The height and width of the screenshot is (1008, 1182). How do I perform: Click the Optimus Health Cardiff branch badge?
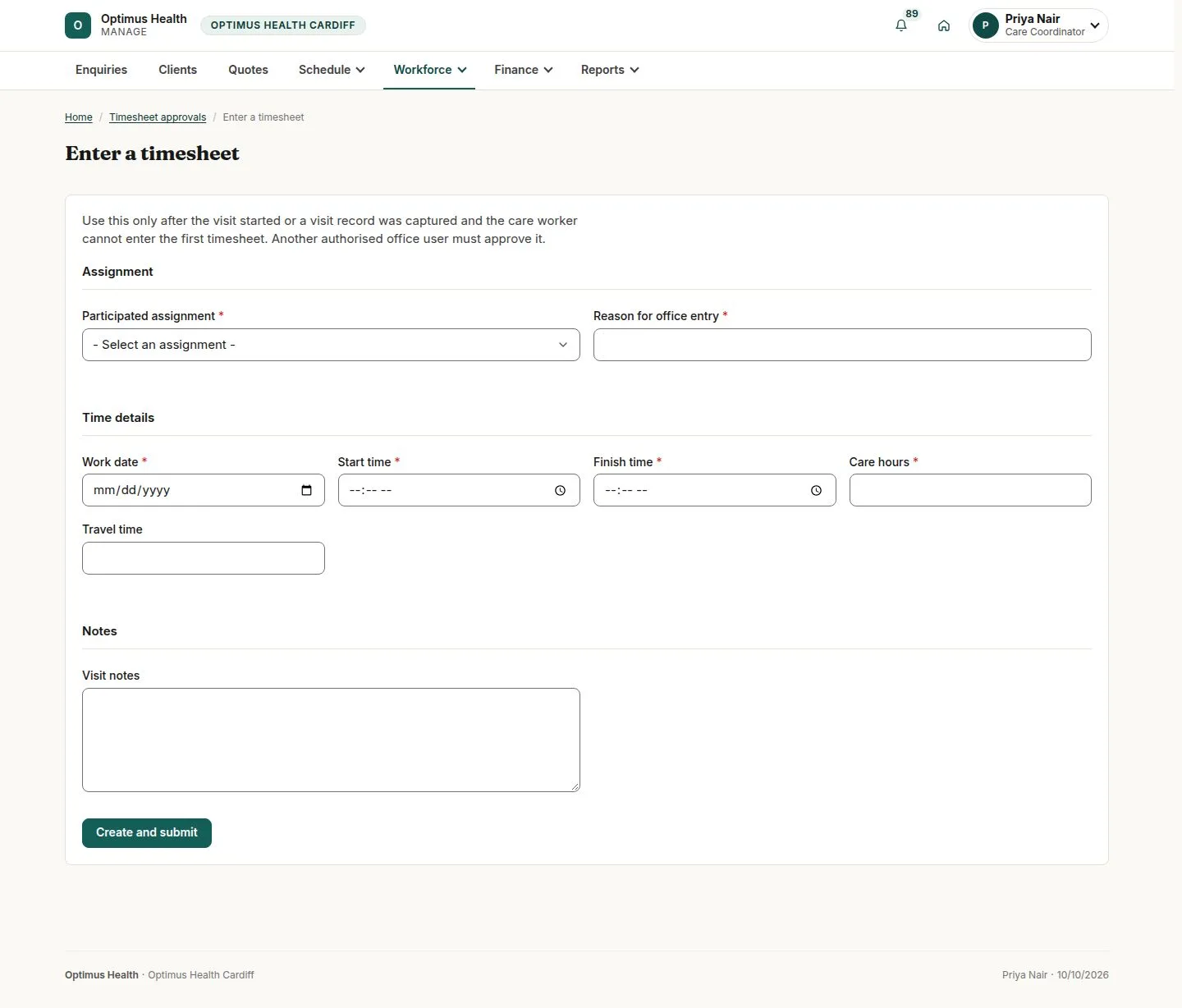283,25
